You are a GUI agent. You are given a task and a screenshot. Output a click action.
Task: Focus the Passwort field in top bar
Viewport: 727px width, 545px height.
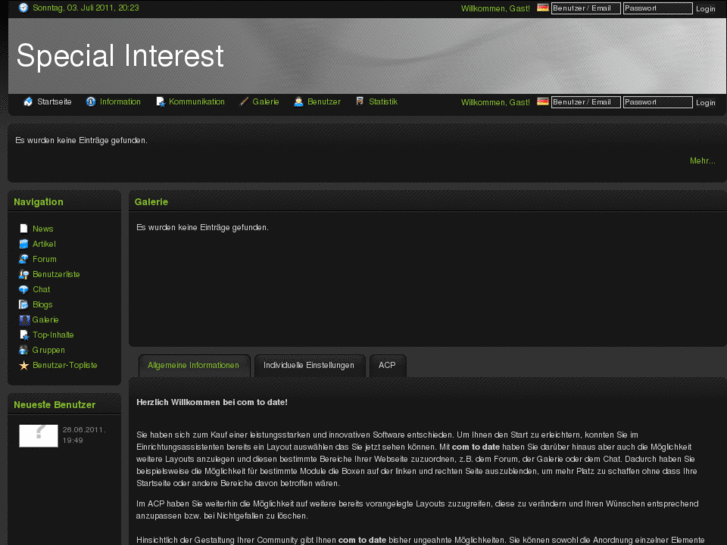657,8
